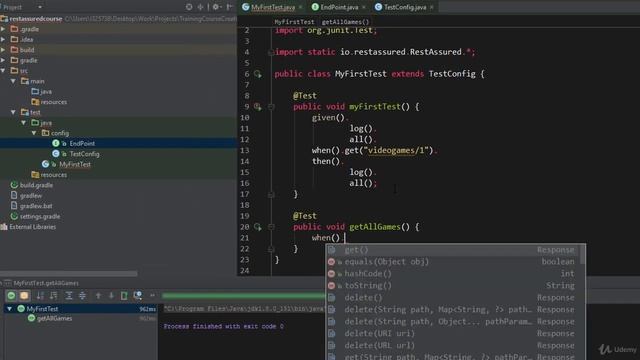Switch to MyFirstTest.java tab
The height and width of the screenshot is (360, 640).
(x=273, y=7)
